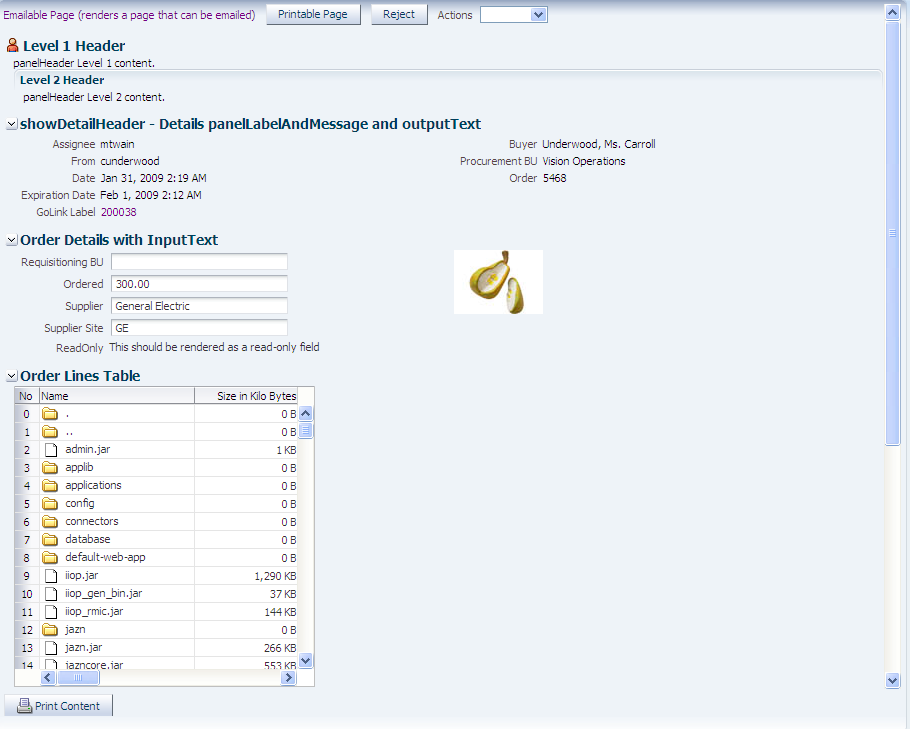The height and width of the screenshot is (729, 910).
Task: Collapse the Order Details with InputText section
Action: (x=11, y=240)
